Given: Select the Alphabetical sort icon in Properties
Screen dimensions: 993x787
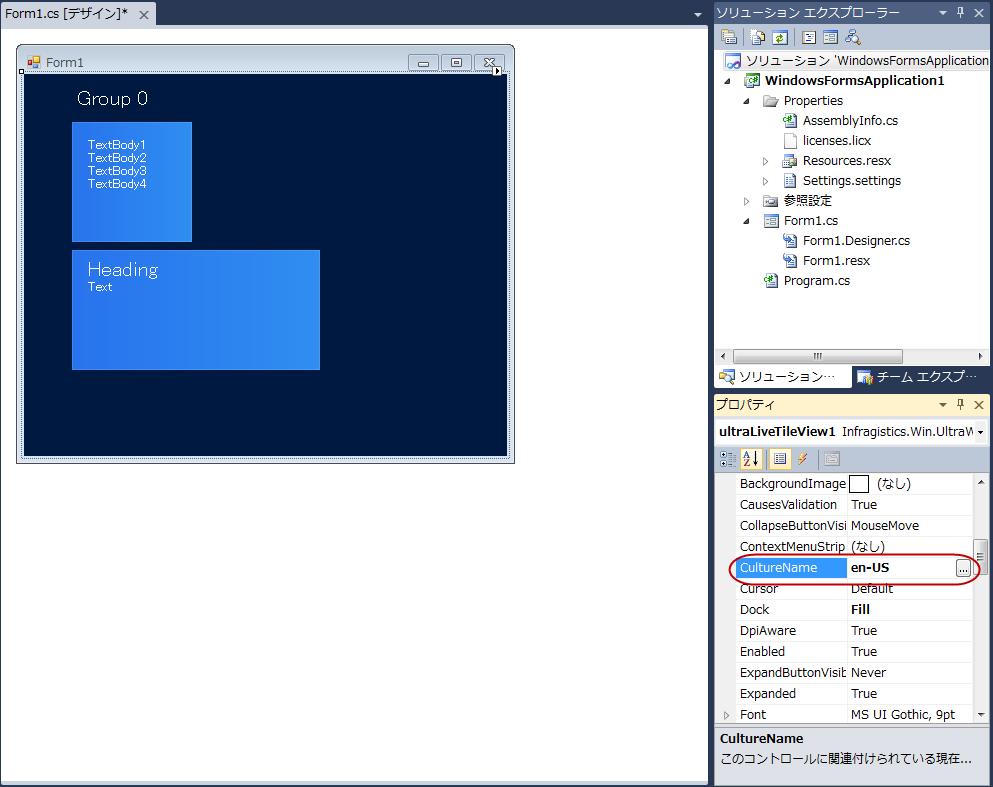Looking at the screenshot, I should pyautogui.click(x=752, y=460).
